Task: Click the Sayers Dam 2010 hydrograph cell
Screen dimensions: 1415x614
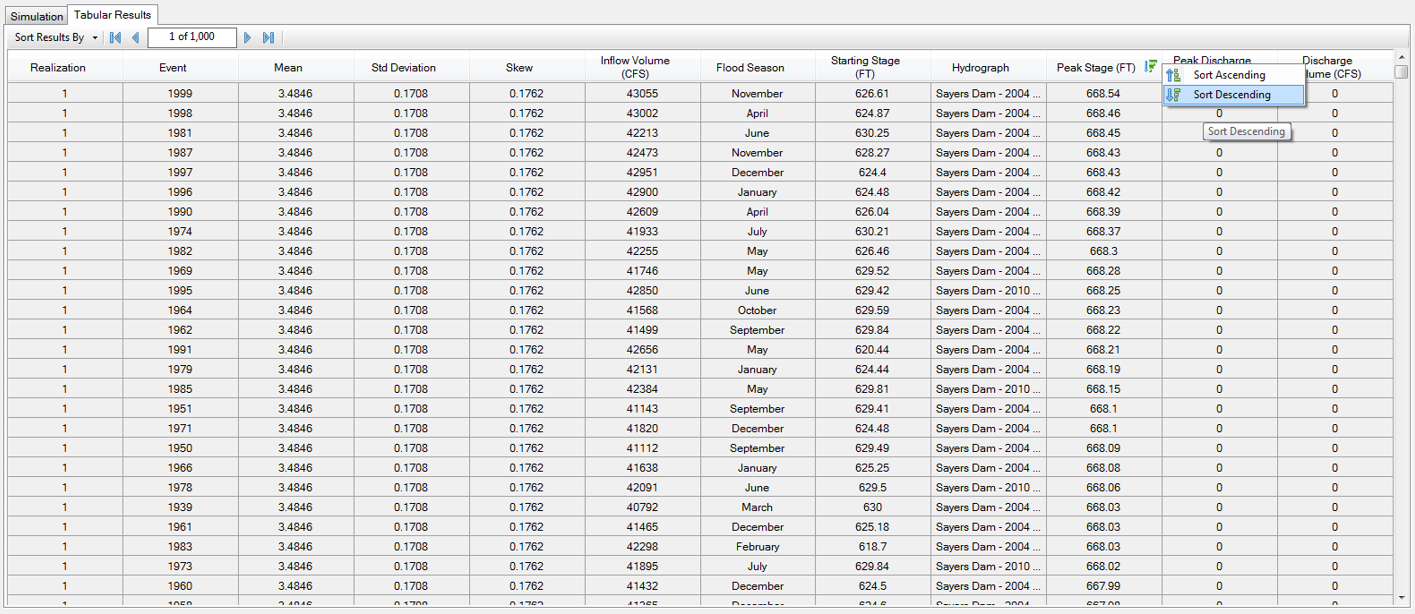Action: (x=987, y=290)
